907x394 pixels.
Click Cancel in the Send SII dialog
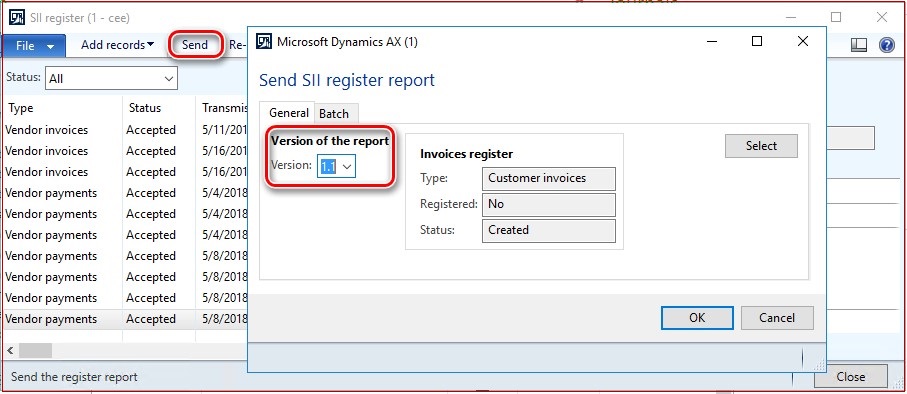(x=777, y=318)
